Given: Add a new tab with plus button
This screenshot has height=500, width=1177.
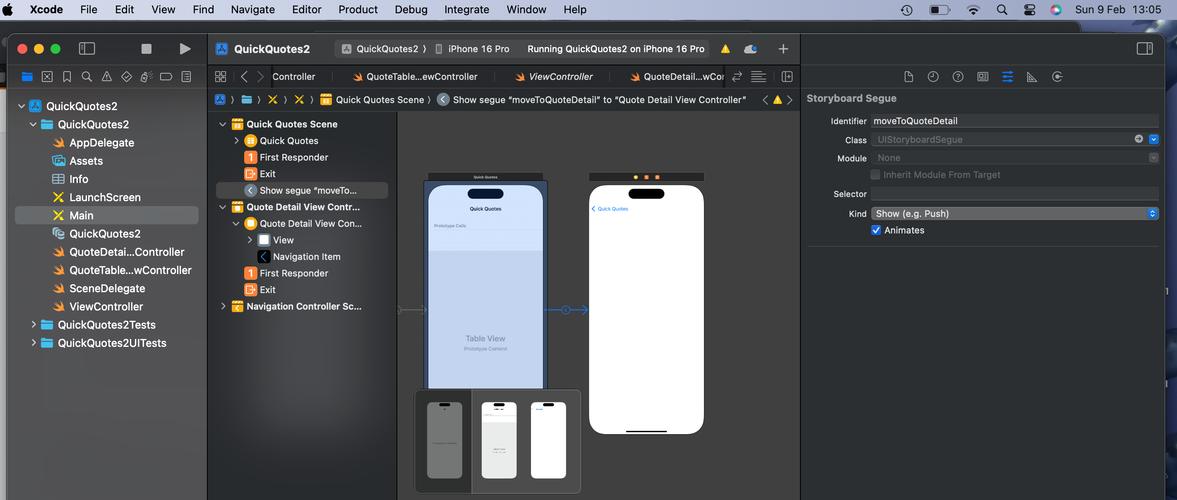Looking at the screenshot, I should (783, 49).
